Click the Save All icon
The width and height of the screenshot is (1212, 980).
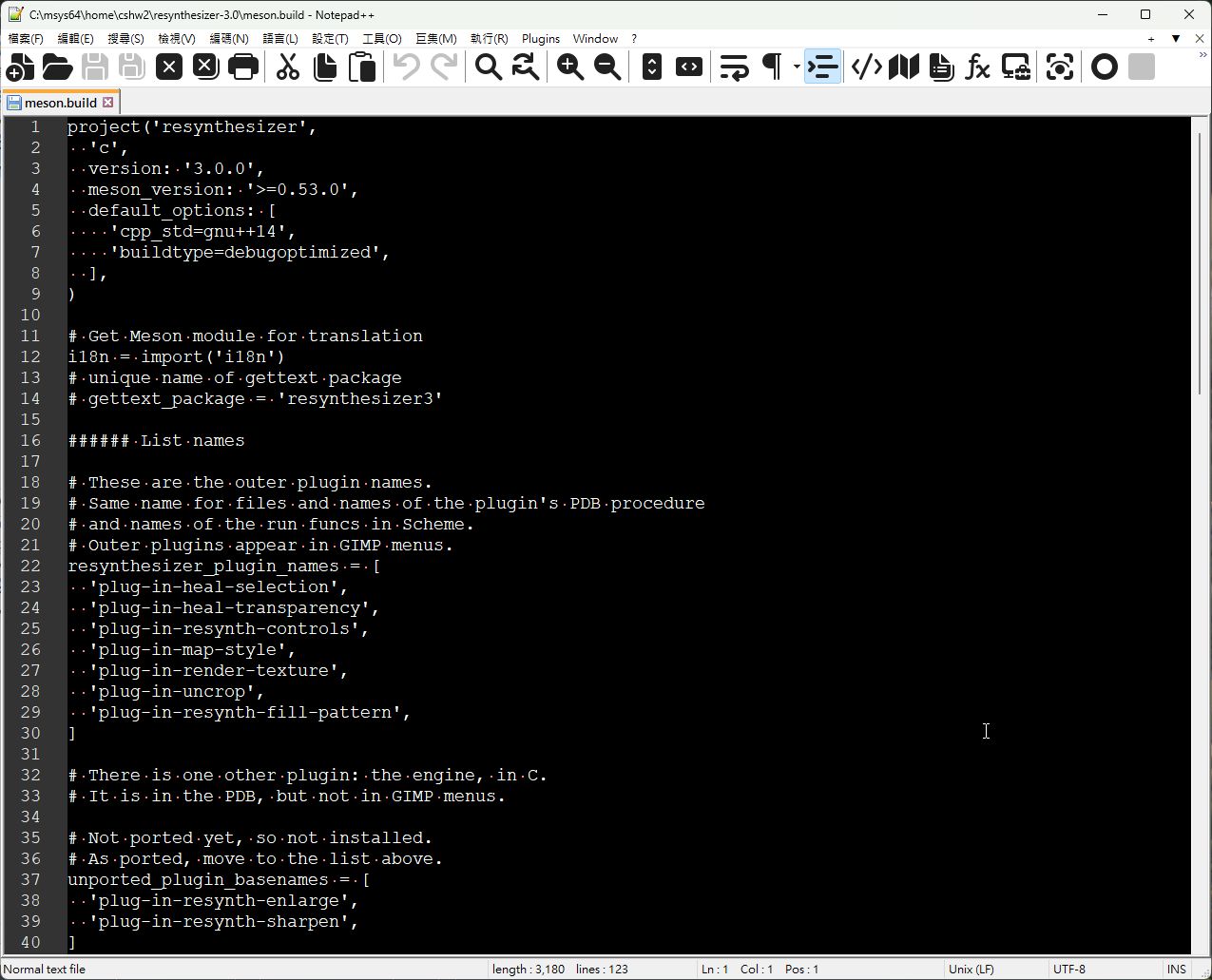(131, 67)
